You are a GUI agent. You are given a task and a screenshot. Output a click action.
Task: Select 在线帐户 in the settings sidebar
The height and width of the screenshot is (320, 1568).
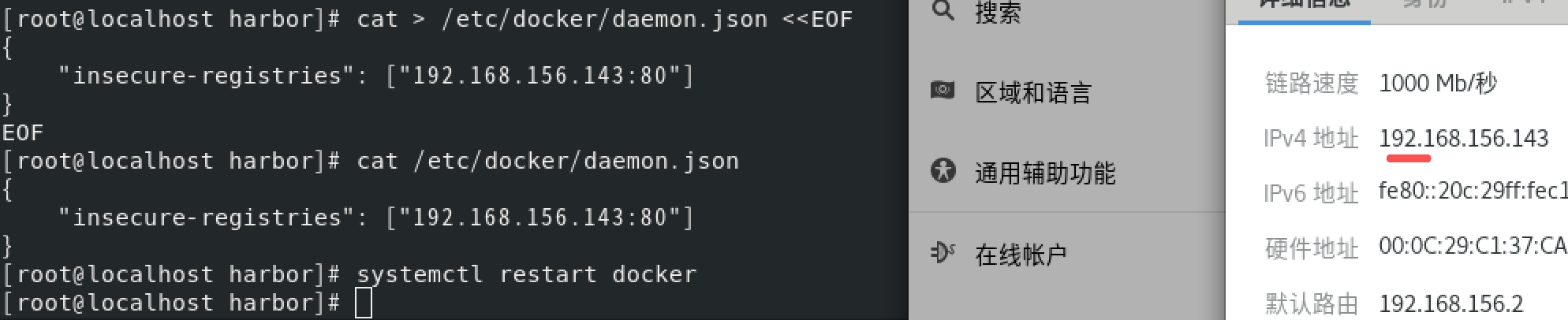[1021, 254]
